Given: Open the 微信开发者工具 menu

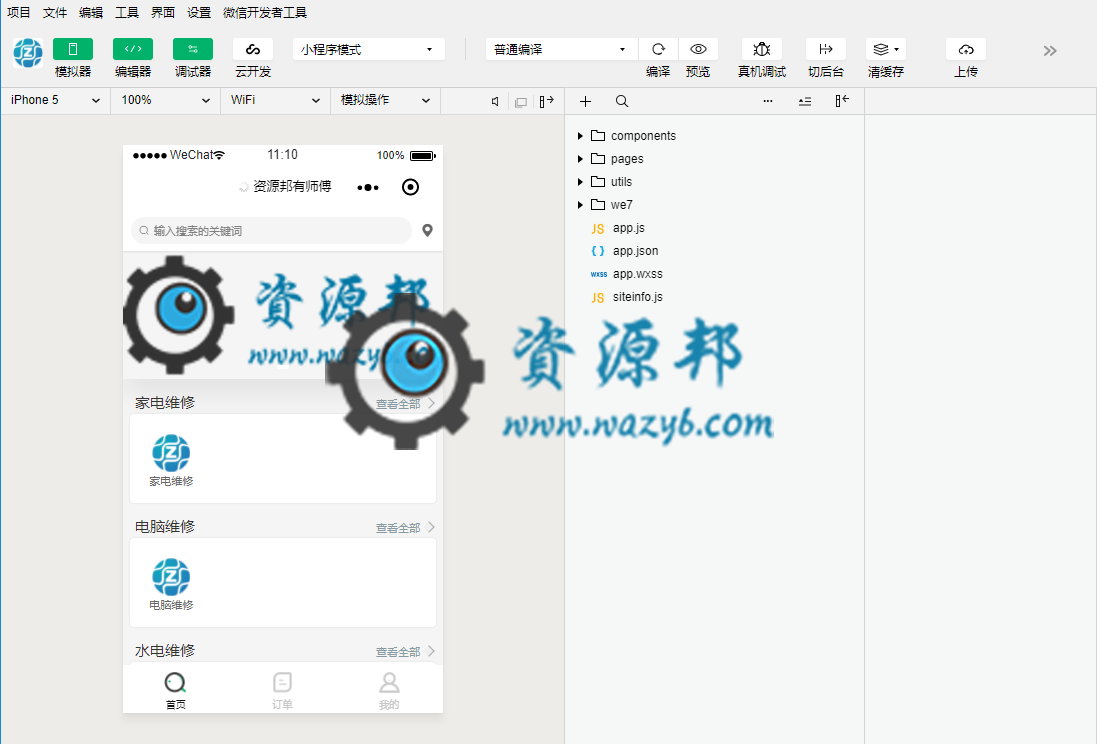Looking at the screenshot, I should (x=264, y=13).
